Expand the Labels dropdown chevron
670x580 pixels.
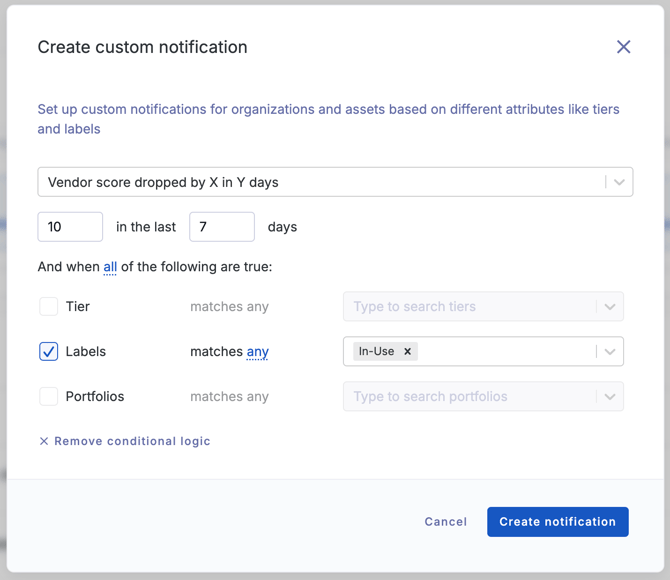[609, 352]
